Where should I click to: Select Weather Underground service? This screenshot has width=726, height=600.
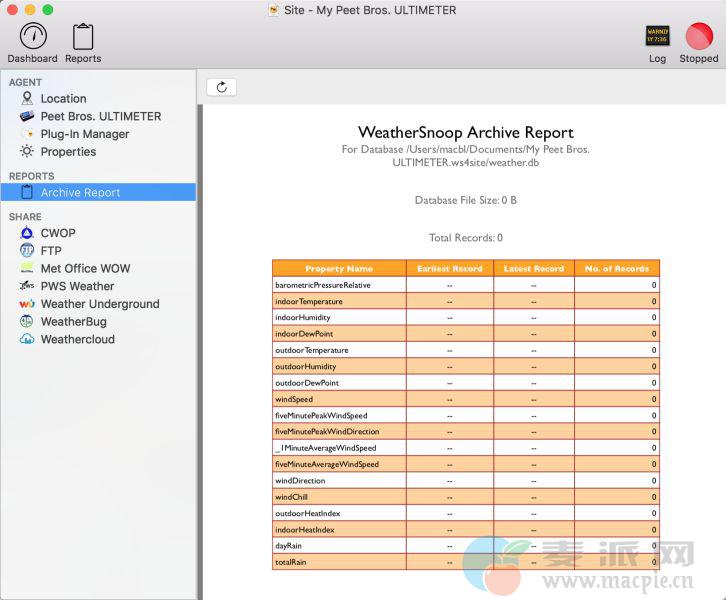(99, 304)
